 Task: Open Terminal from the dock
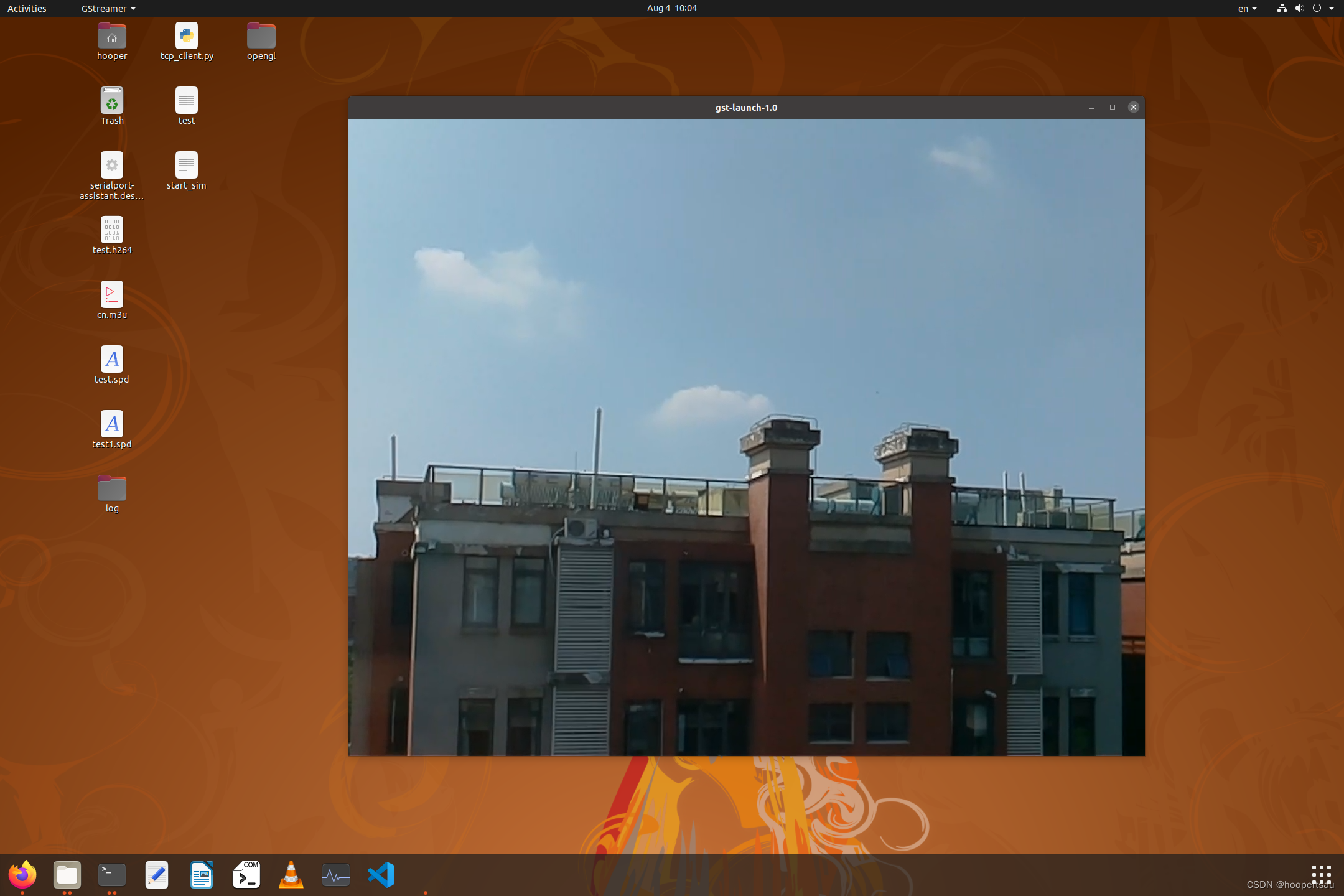tap(112, 875)
